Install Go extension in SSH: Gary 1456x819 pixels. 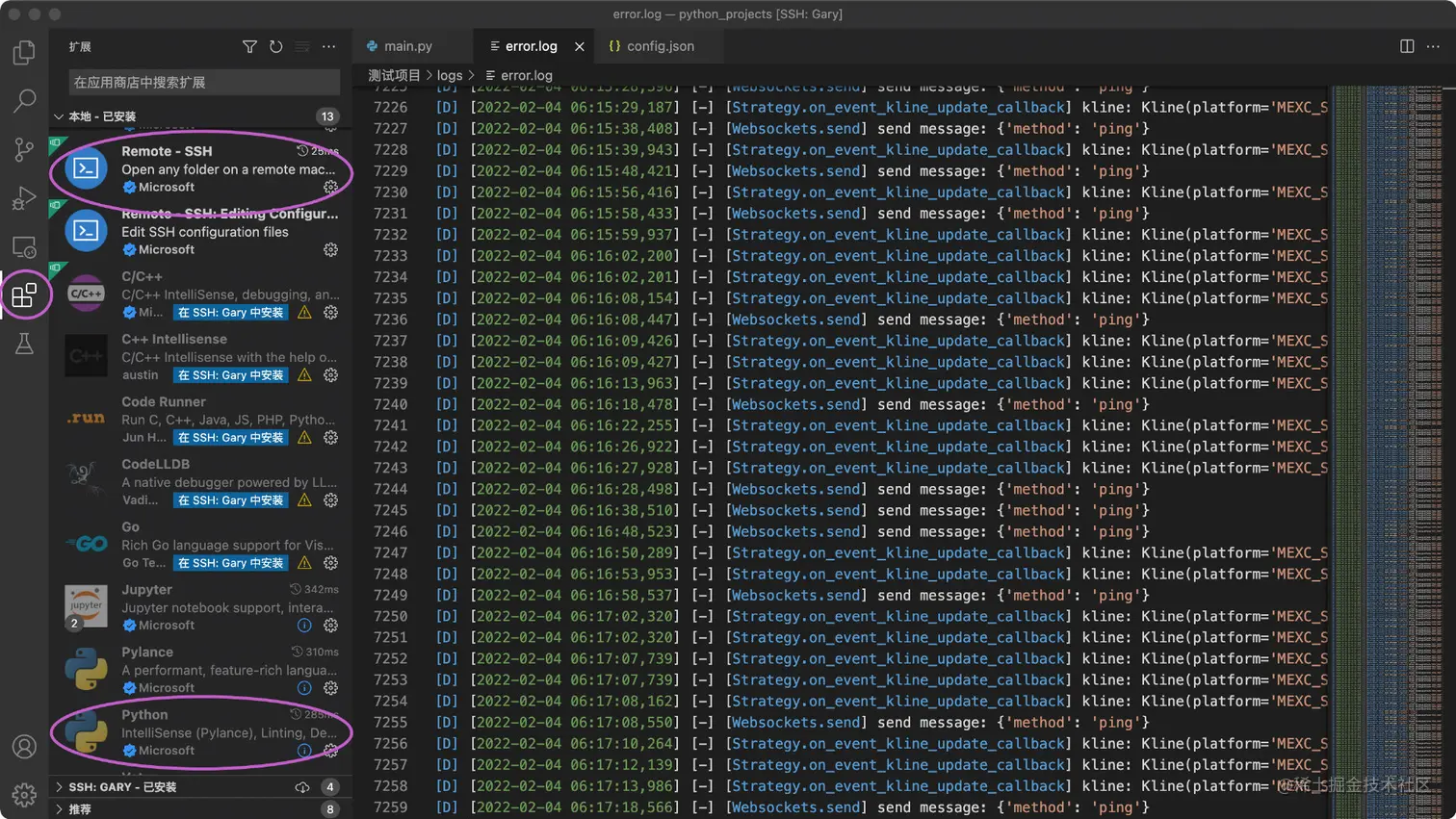tap(231, 563)
